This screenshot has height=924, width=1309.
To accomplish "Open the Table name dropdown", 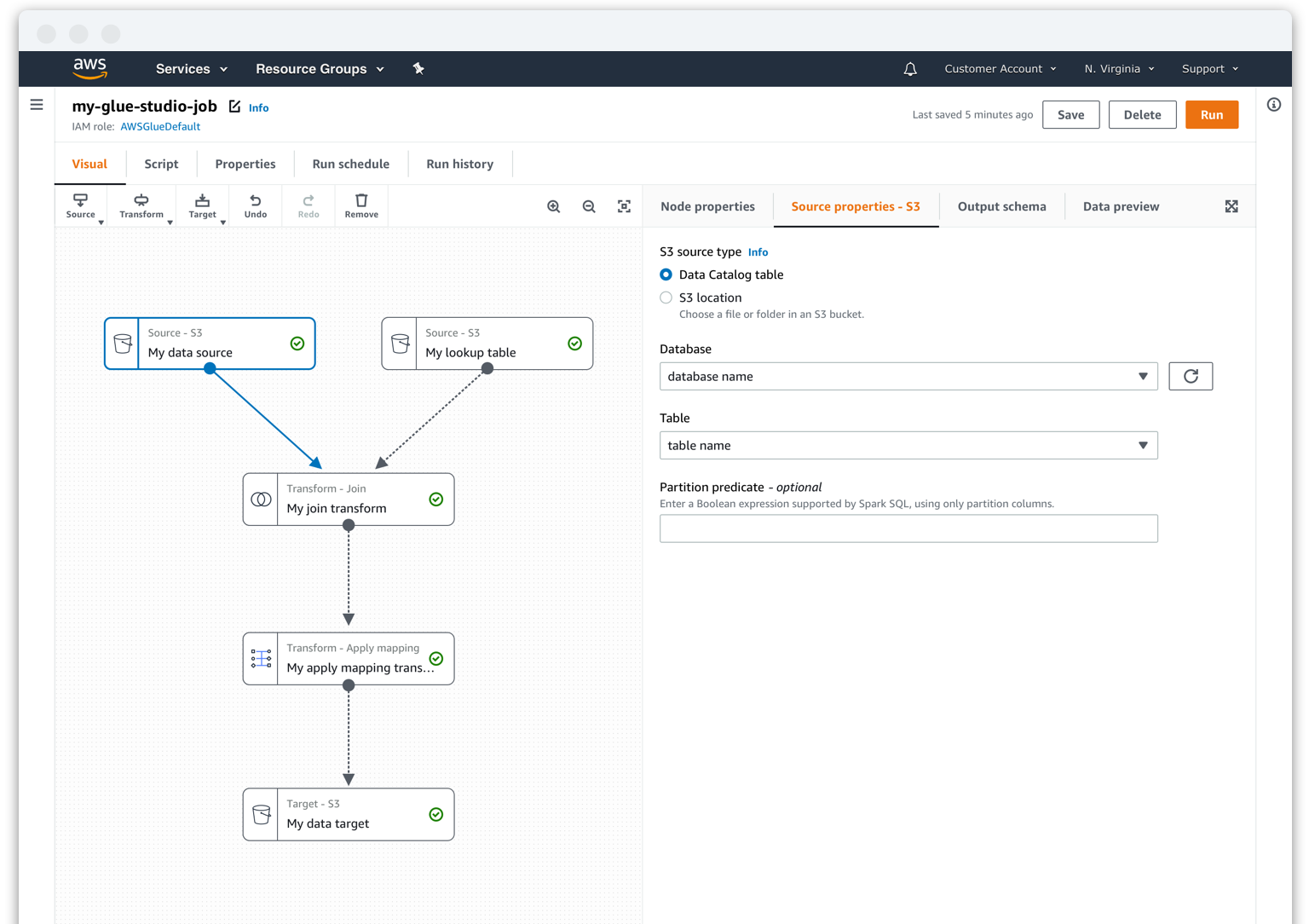I will (x=908, y=445).
